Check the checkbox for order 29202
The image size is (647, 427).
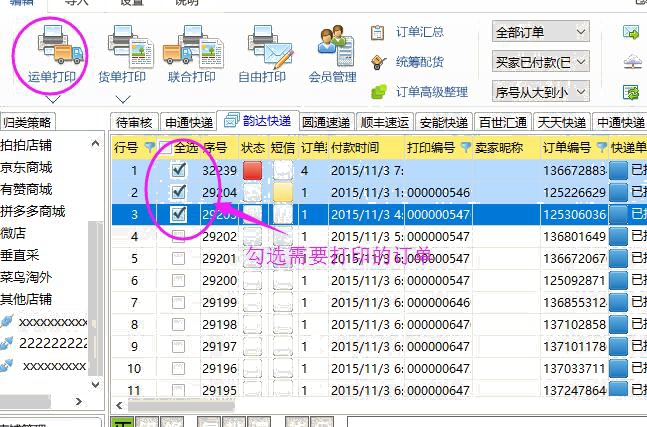(x=179, y=236)
